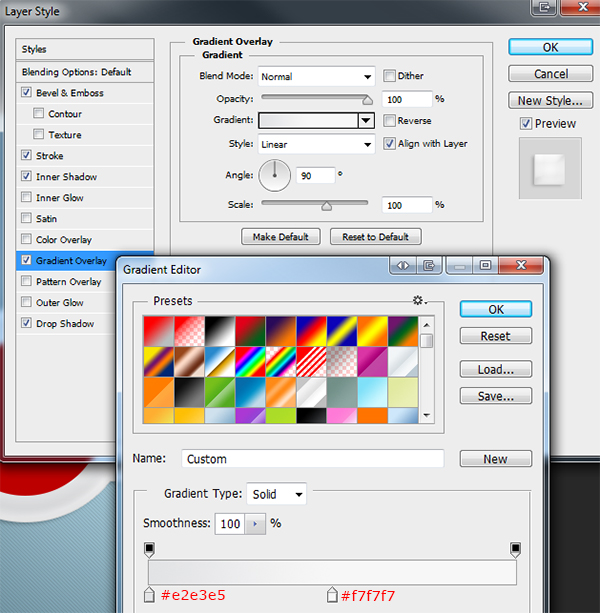Cancel the Layer Style dialog
Image resolution: width=600 pixels, height=613 pixels.
coord(550,74)
